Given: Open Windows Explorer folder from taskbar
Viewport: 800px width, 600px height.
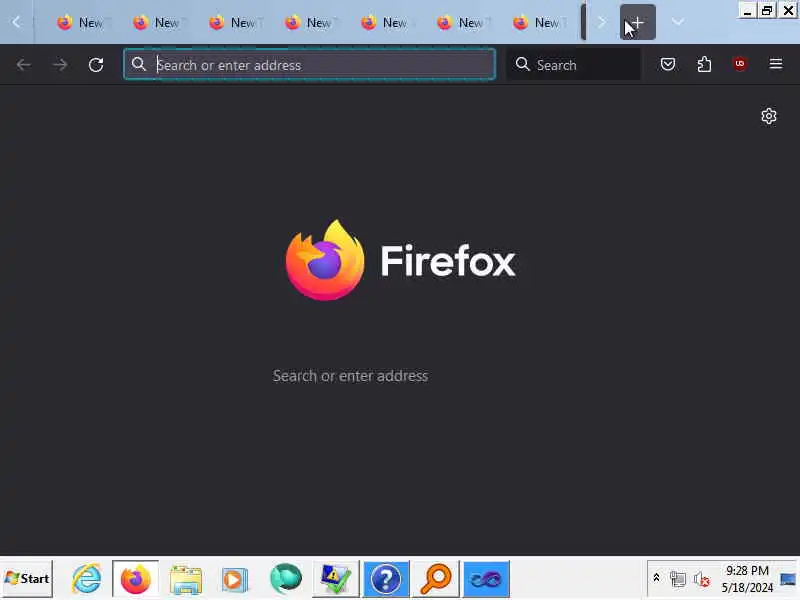Looking at the screenshot, I should click(x=186, y=579).
